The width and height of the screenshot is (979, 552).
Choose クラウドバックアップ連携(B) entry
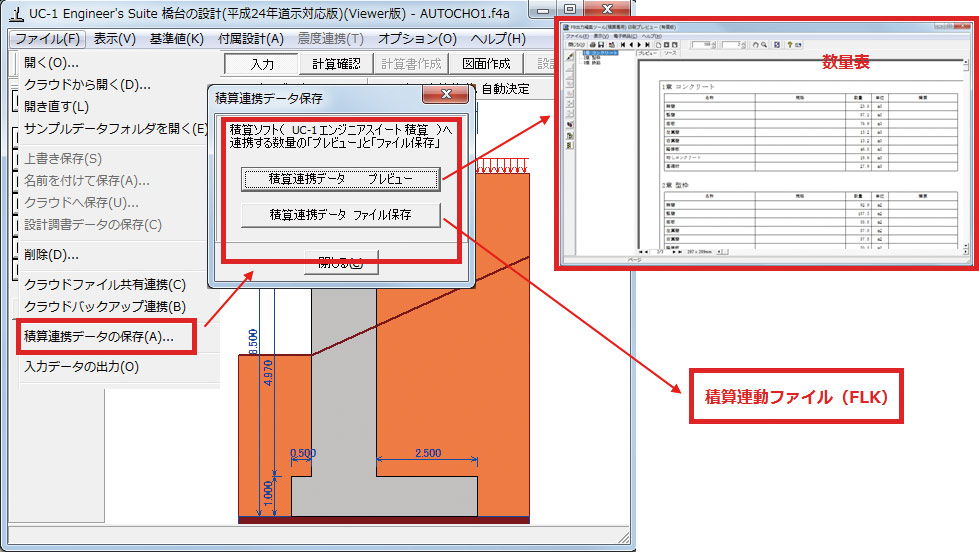click(105, 307)
